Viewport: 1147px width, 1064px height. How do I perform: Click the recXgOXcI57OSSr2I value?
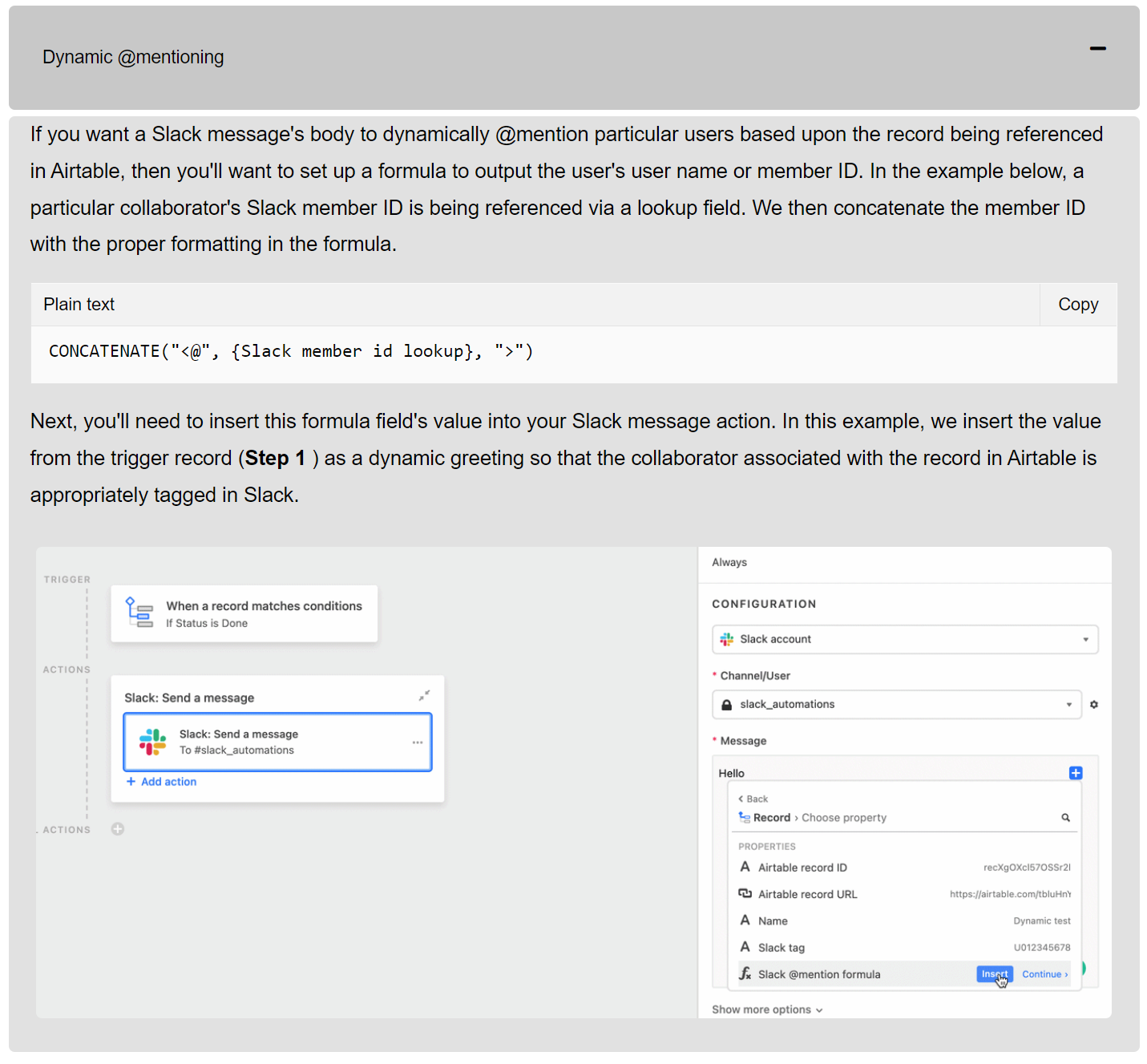pyautogui.click(x=1028, y=868)
